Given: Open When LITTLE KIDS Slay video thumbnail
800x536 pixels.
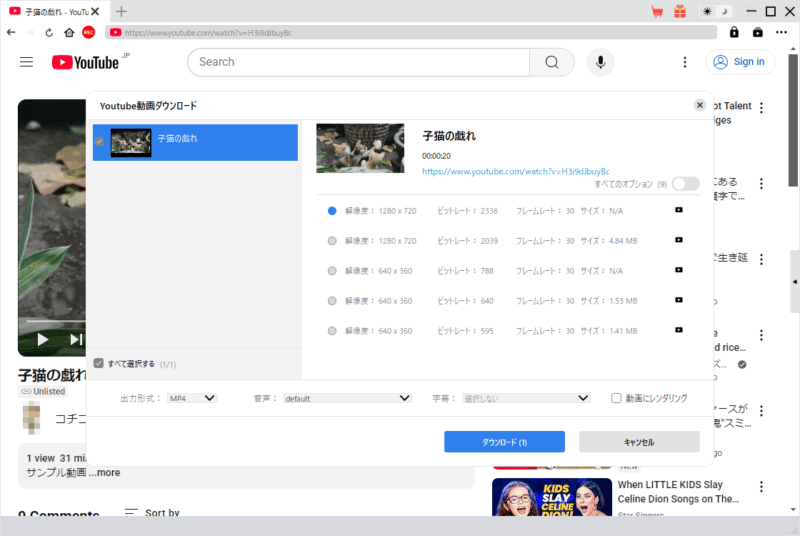Looking at the screenshot, I should (552, 497).
